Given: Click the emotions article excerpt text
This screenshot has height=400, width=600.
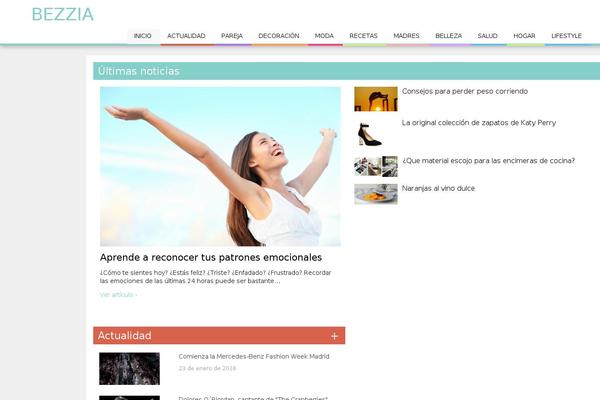Looking at the screenshot, I should tap(215, 277).
